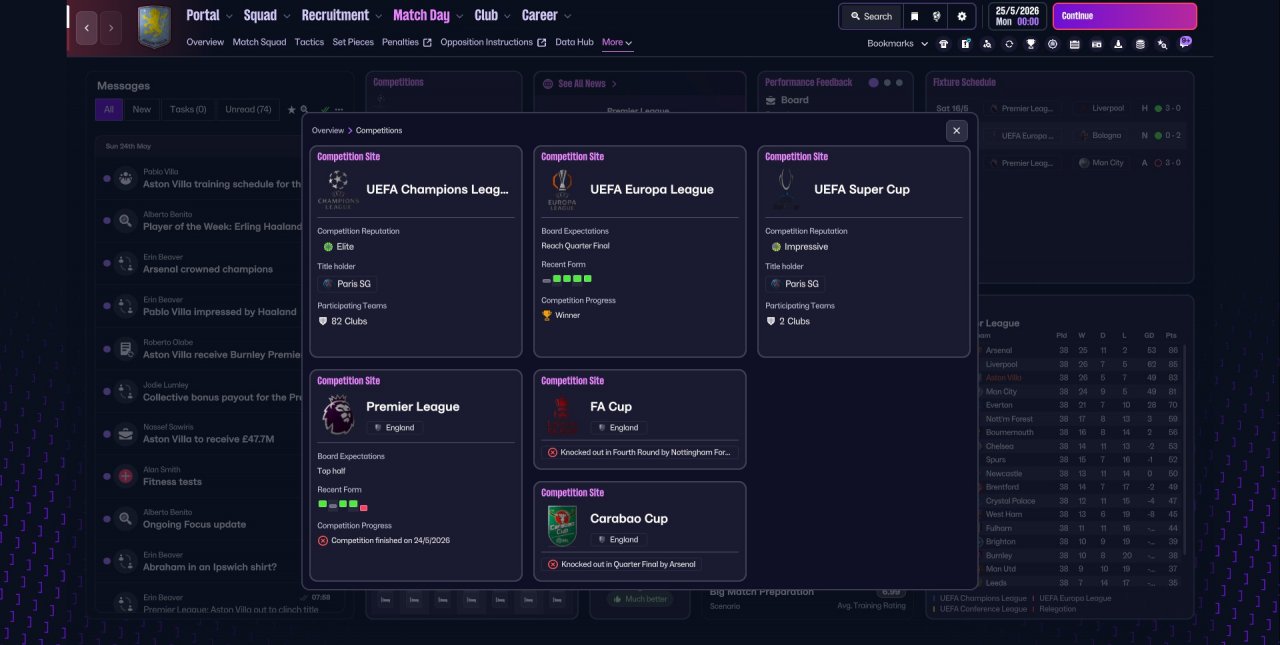
Task: Open the bookmark icon beside Search
Action: (x=914, y=16)
